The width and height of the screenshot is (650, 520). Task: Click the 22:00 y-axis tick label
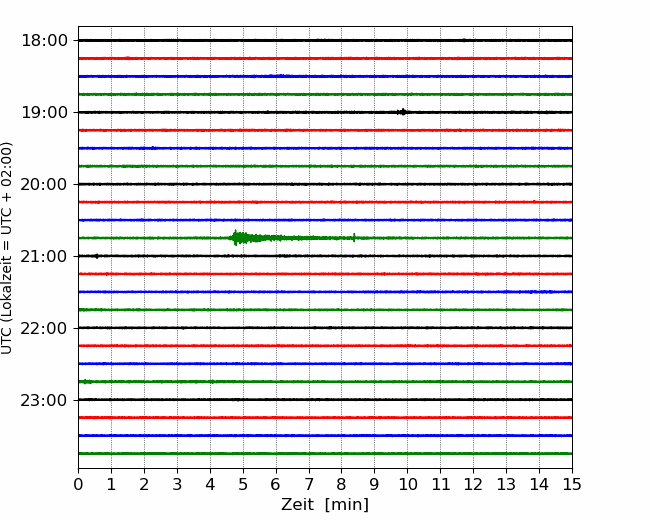pos(44,328)
